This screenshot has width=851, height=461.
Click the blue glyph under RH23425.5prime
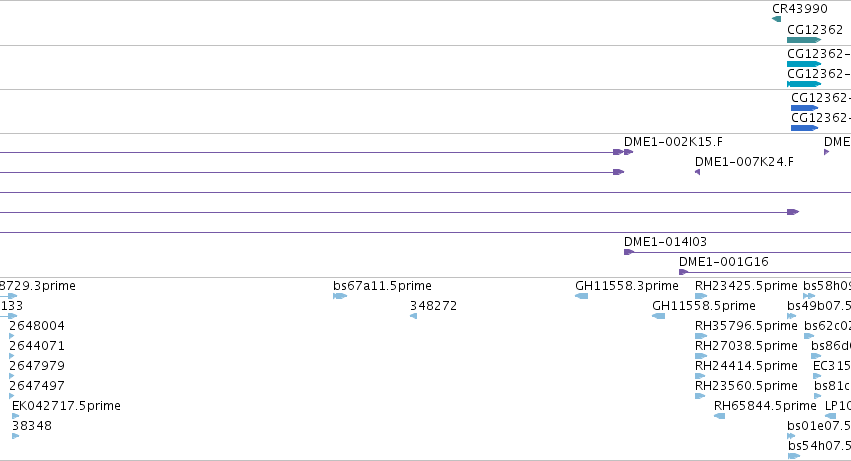tap(701, 296)
